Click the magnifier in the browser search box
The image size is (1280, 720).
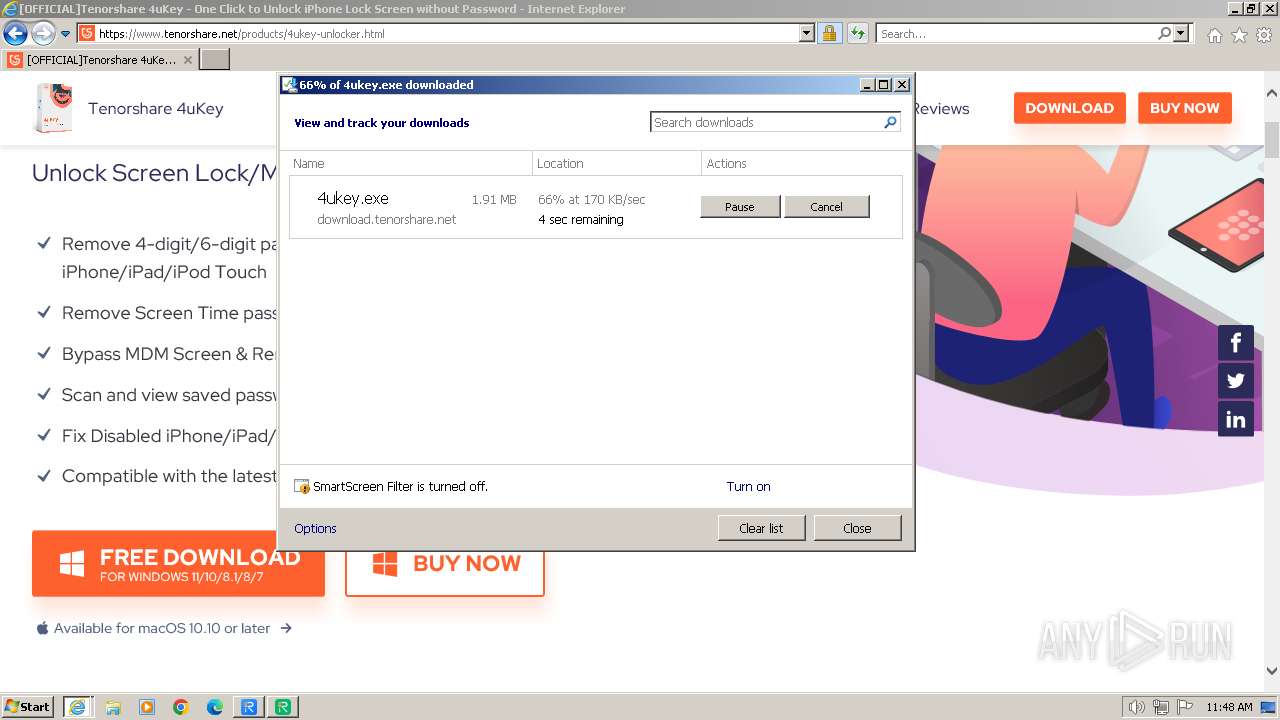pyautogui.click(x=1164, y=33)
